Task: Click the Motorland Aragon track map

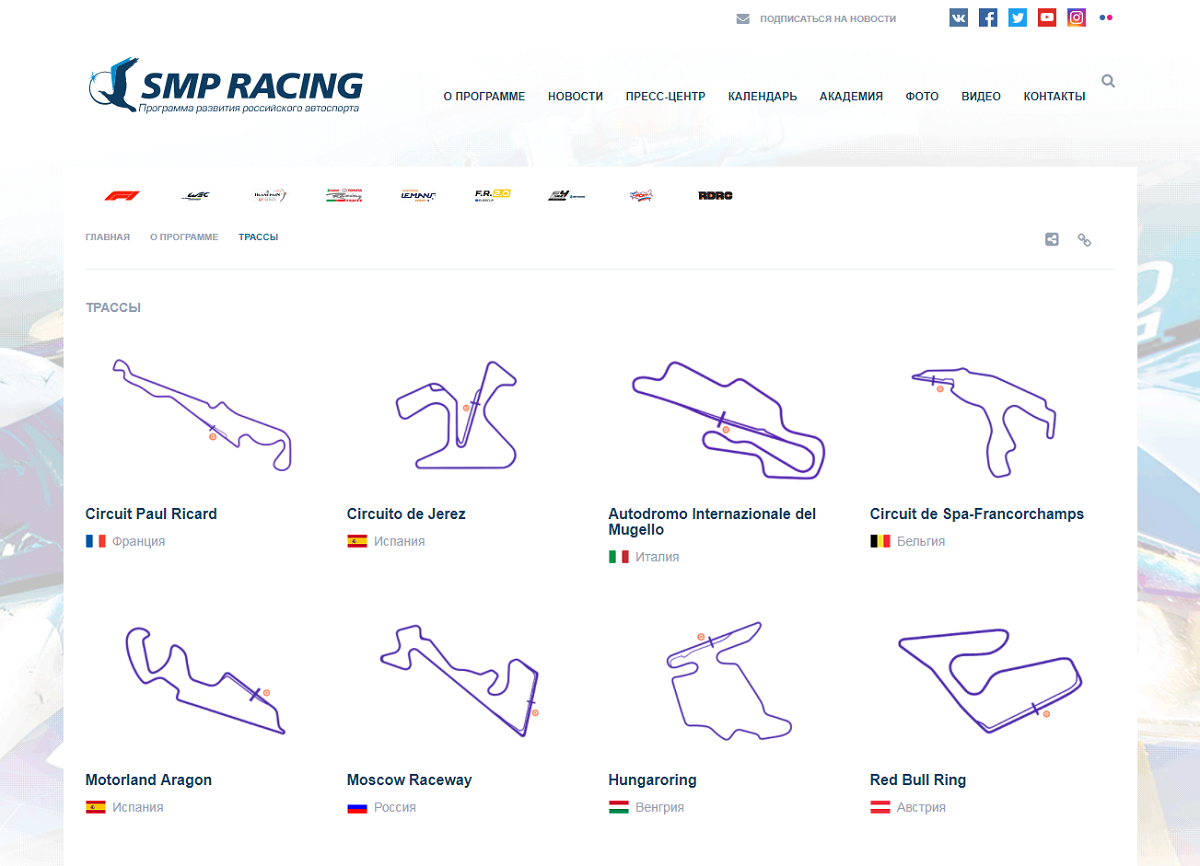Action: [206, 680]
